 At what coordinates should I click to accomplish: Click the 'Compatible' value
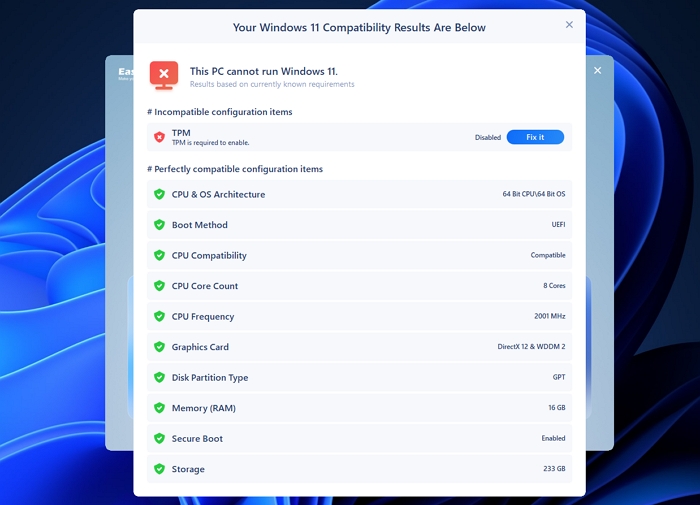click(548, 255)
